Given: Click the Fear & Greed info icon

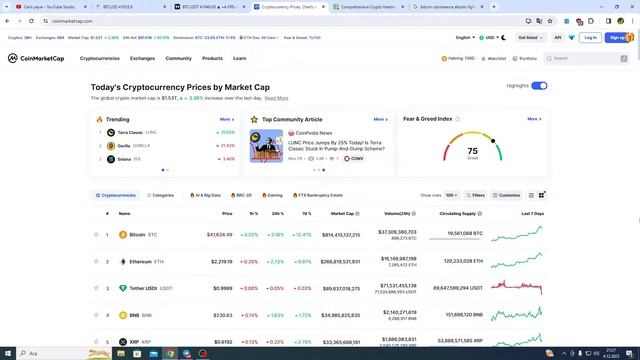Looking at the screenshot, I should click(x=458, y=119).
